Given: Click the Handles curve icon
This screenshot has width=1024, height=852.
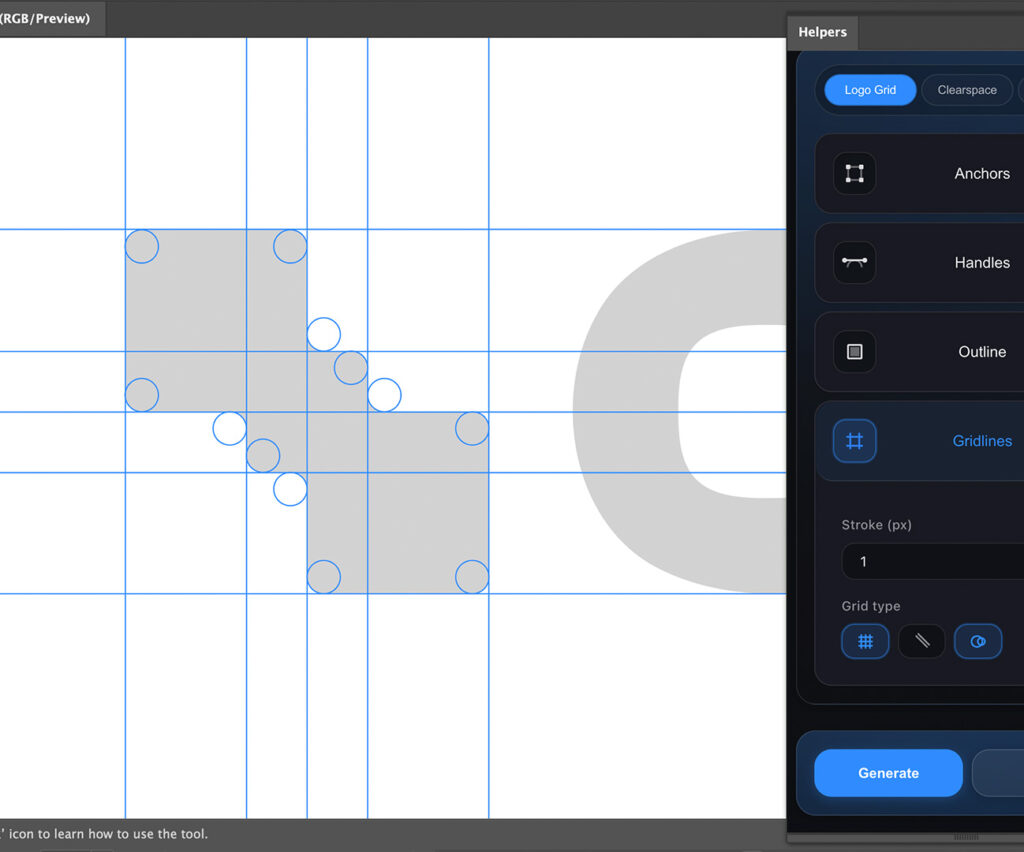Looking at the screenshot, I should point(854,262).
